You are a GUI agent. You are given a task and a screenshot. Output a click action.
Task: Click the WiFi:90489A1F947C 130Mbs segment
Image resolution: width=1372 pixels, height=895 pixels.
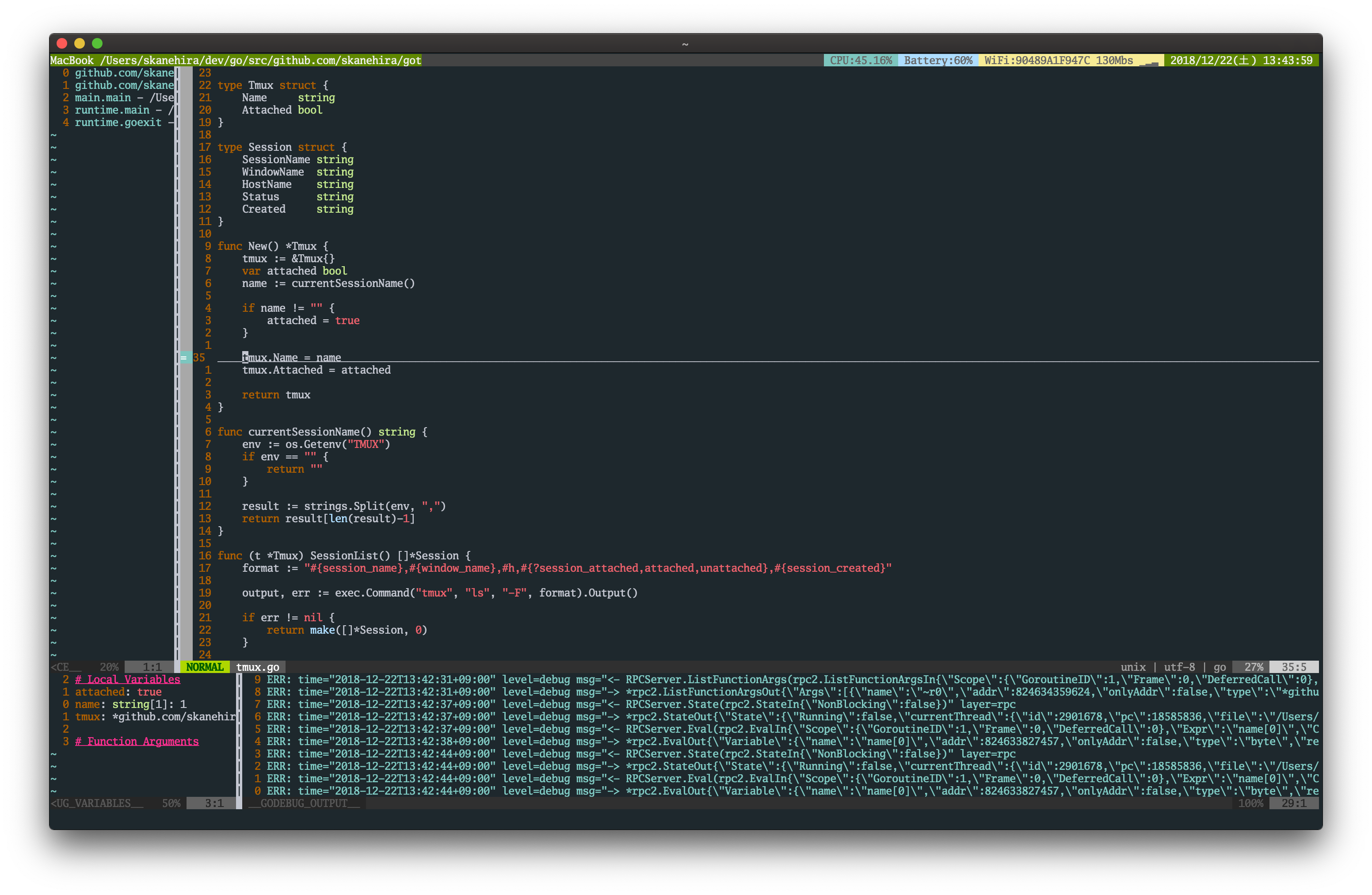point(1071,61)
